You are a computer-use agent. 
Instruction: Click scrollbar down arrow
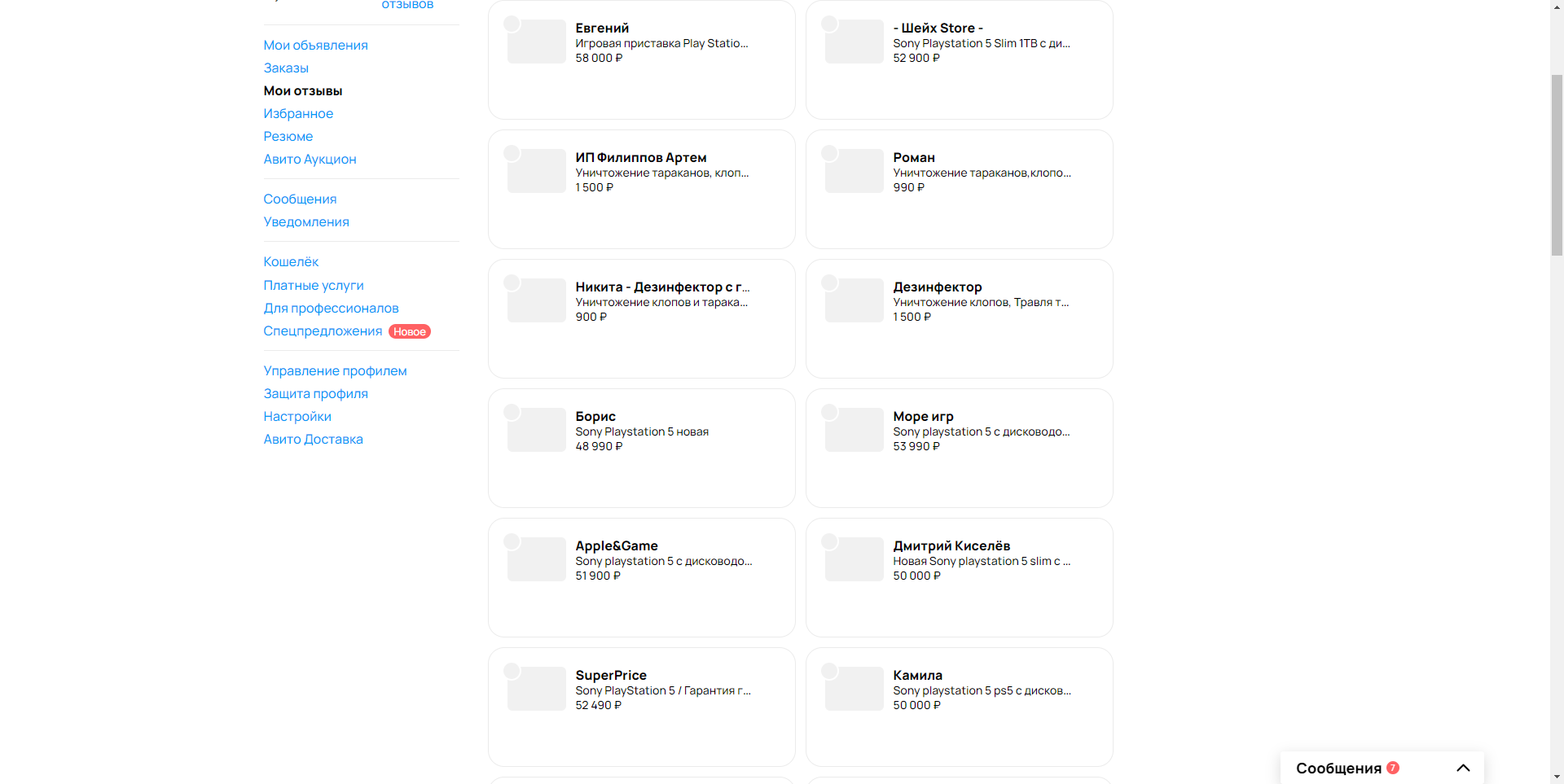coord(1557,777)
